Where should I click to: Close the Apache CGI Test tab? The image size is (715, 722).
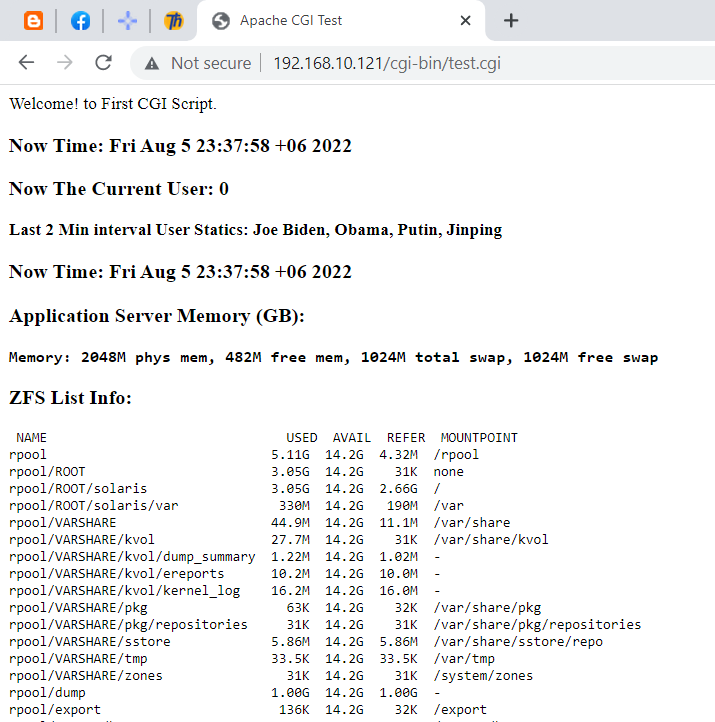[465, 21]
